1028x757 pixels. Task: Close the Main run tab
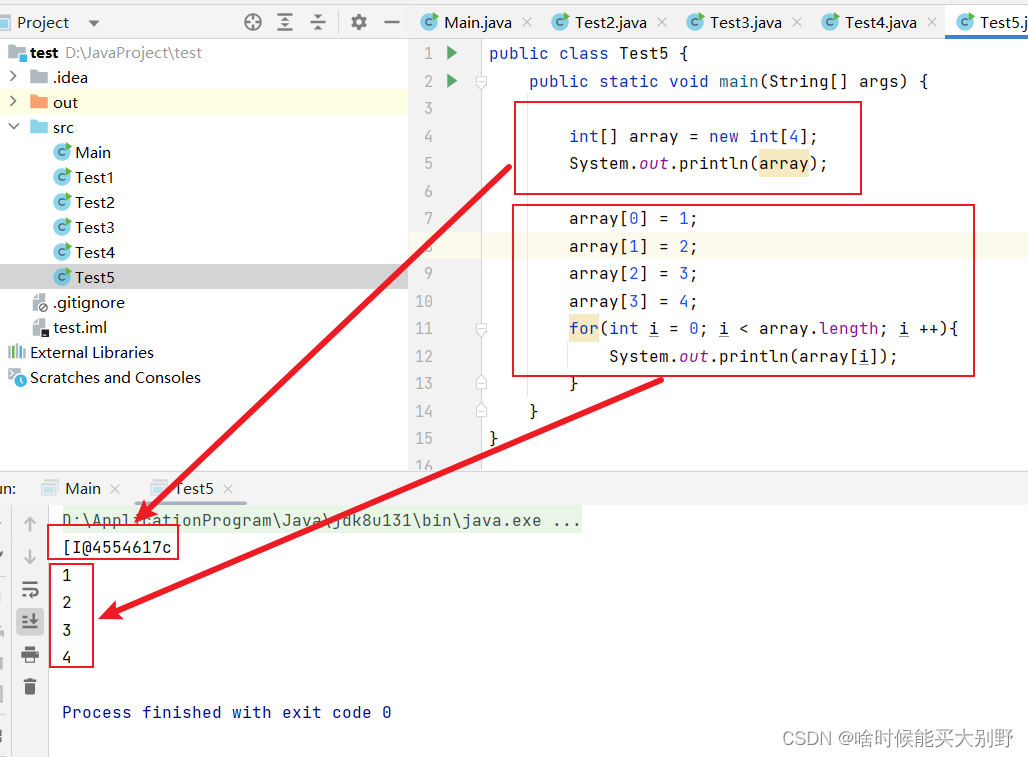[115, 489]
